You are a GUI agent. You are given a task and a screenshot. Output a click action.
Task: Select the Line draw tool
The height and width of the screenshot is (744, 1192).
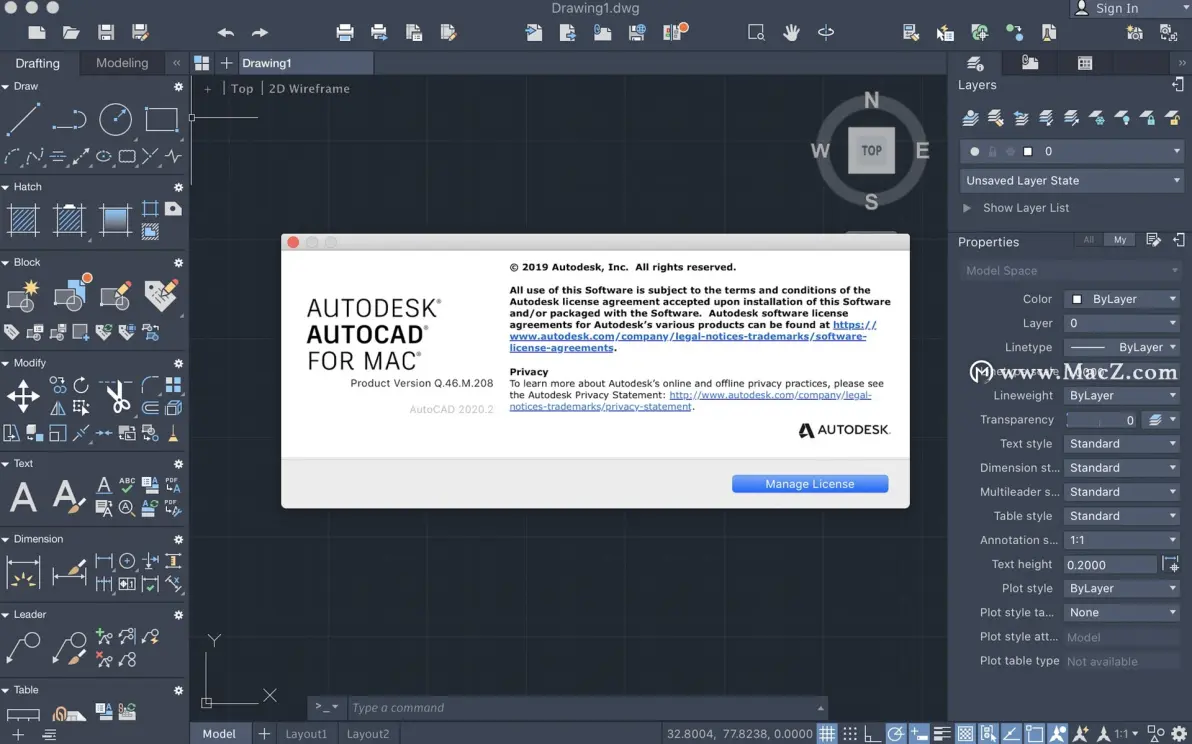[x=23, y=120]
